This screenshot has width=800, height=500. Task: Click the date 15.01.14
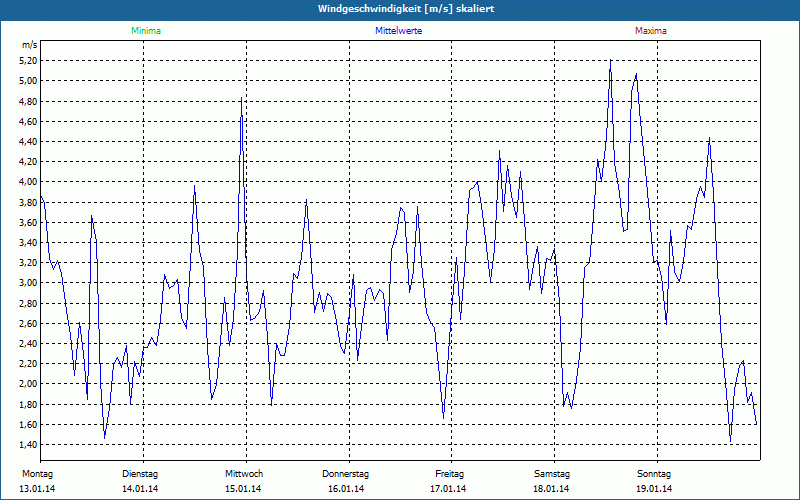point(243,489)
